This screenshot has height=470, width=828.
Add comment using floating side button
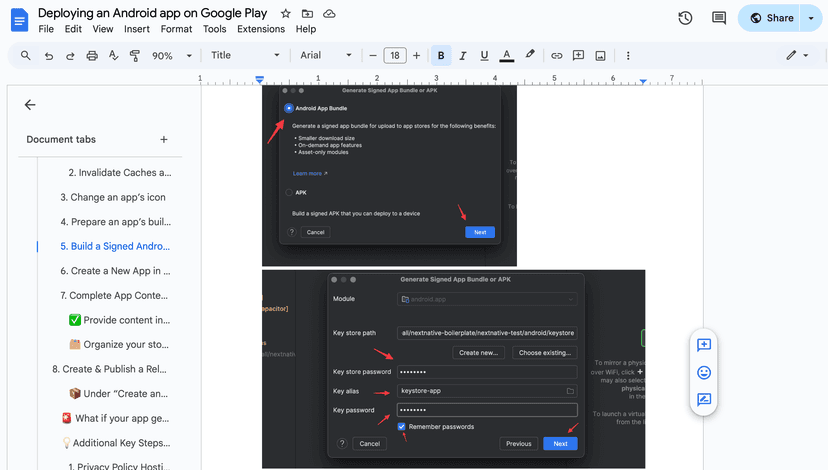[704, 345]
